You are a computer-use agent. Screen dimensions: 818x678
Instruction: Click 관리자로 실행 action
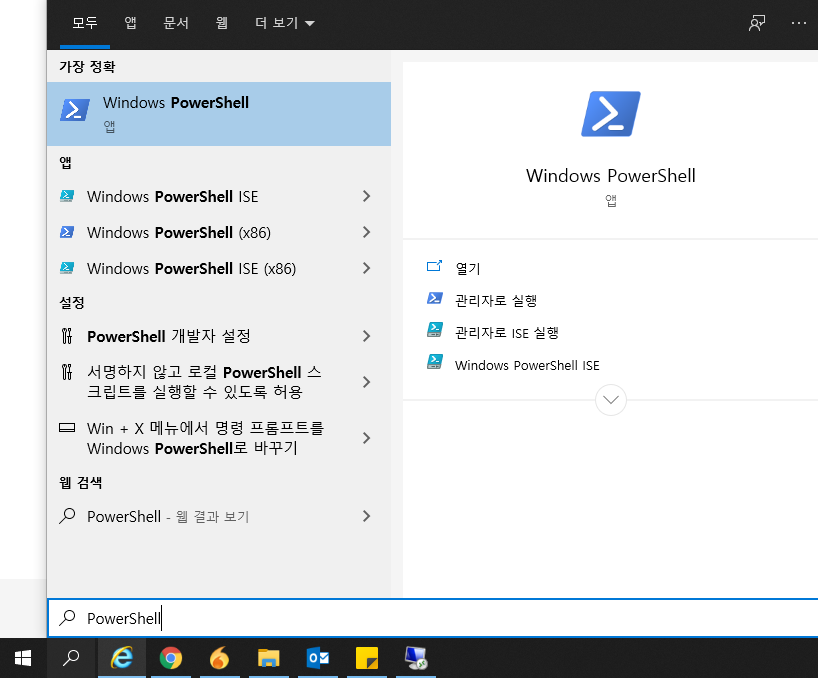coord(496,301)
